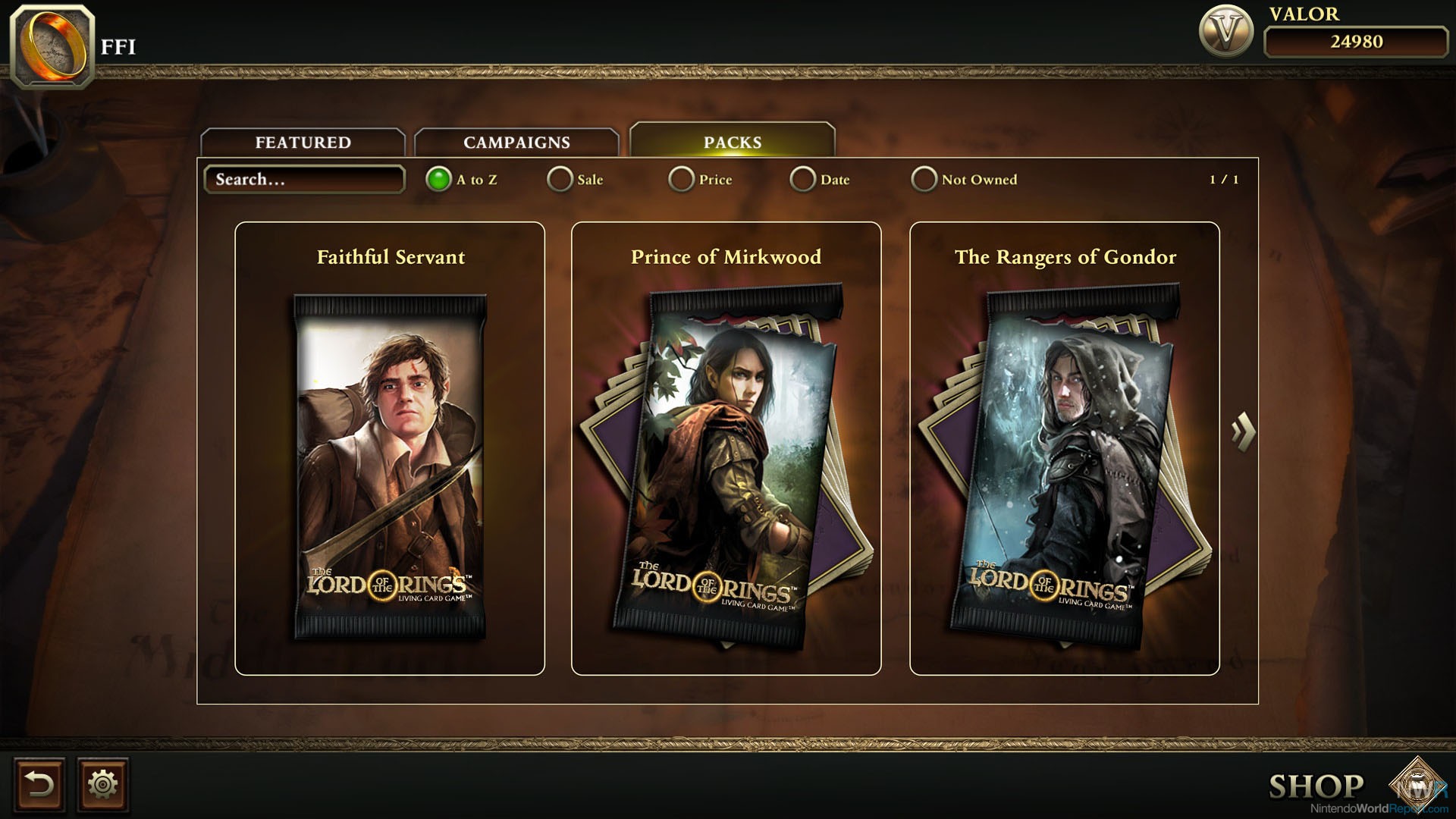1456x819 pixels.
Task: Select the Price sort radio button
Action: point(681,179)
